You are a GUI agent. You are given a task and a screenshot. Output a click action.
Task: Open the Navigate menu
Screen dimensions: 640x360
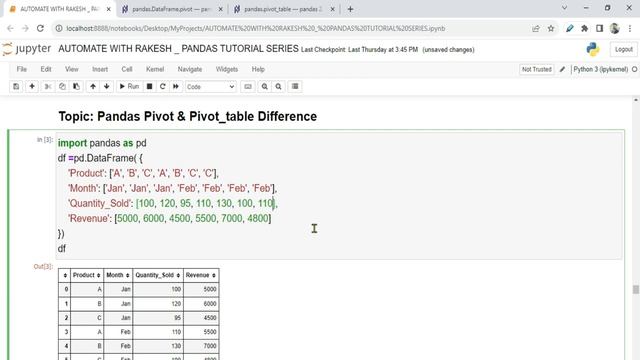190,69
